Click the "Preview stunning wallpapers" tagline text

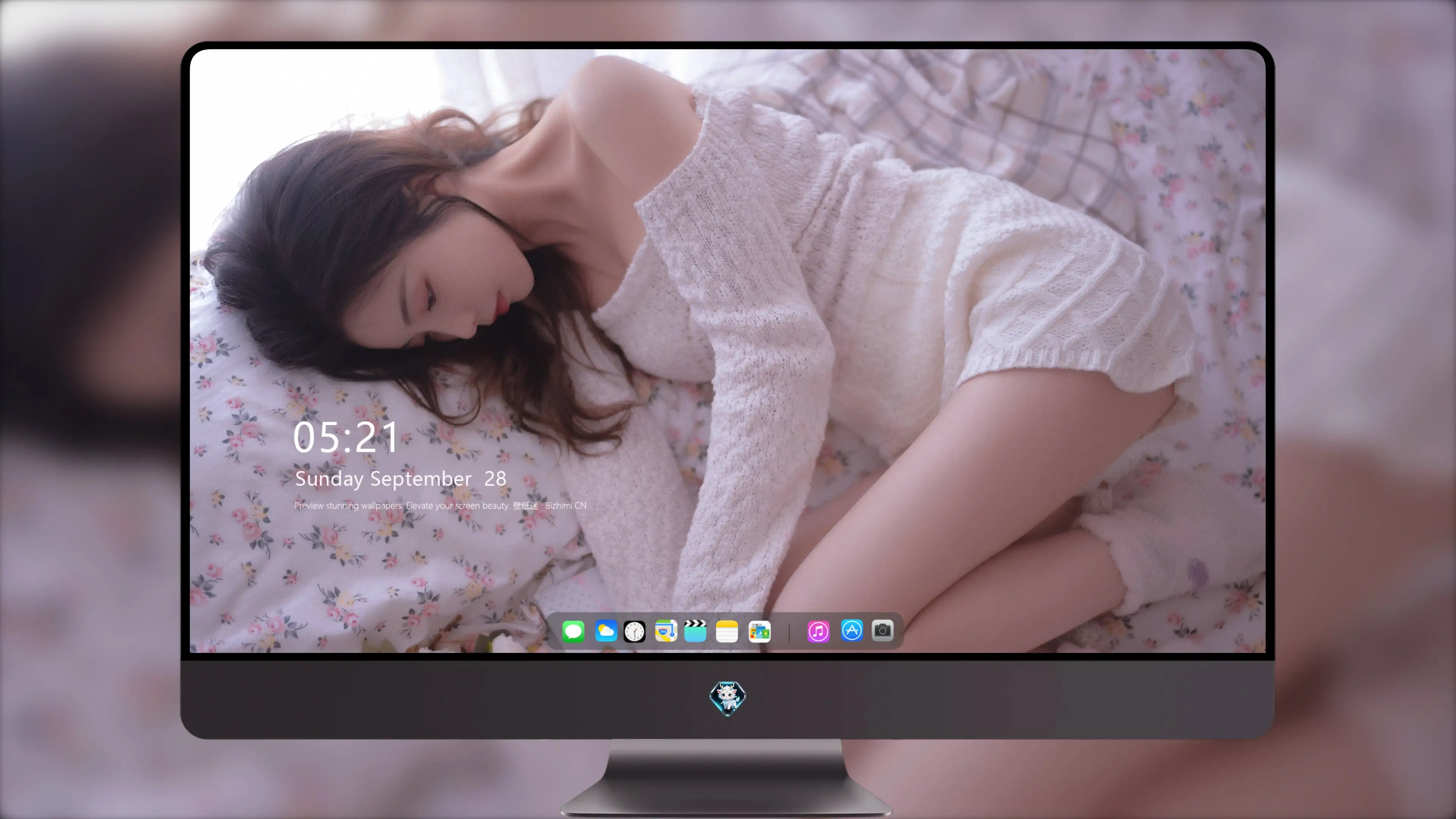(x=440, y=506)
